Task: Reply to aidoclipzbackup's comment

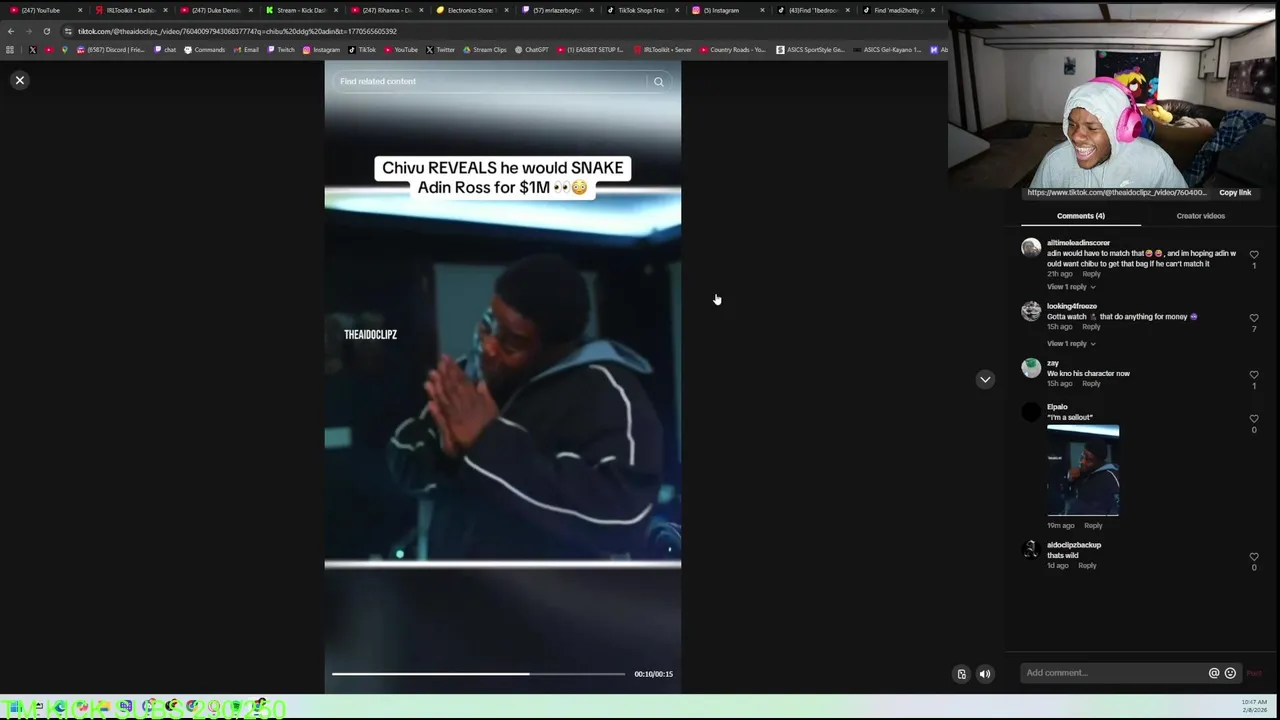Action: tap(1087, 566)
